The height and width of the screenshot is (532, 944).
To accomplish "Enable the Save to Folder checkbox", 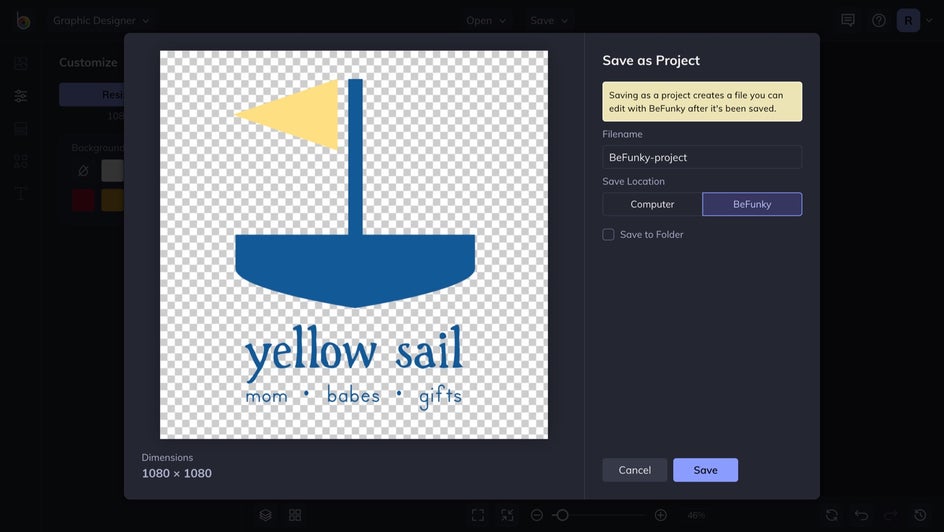I will click(608, 234).
